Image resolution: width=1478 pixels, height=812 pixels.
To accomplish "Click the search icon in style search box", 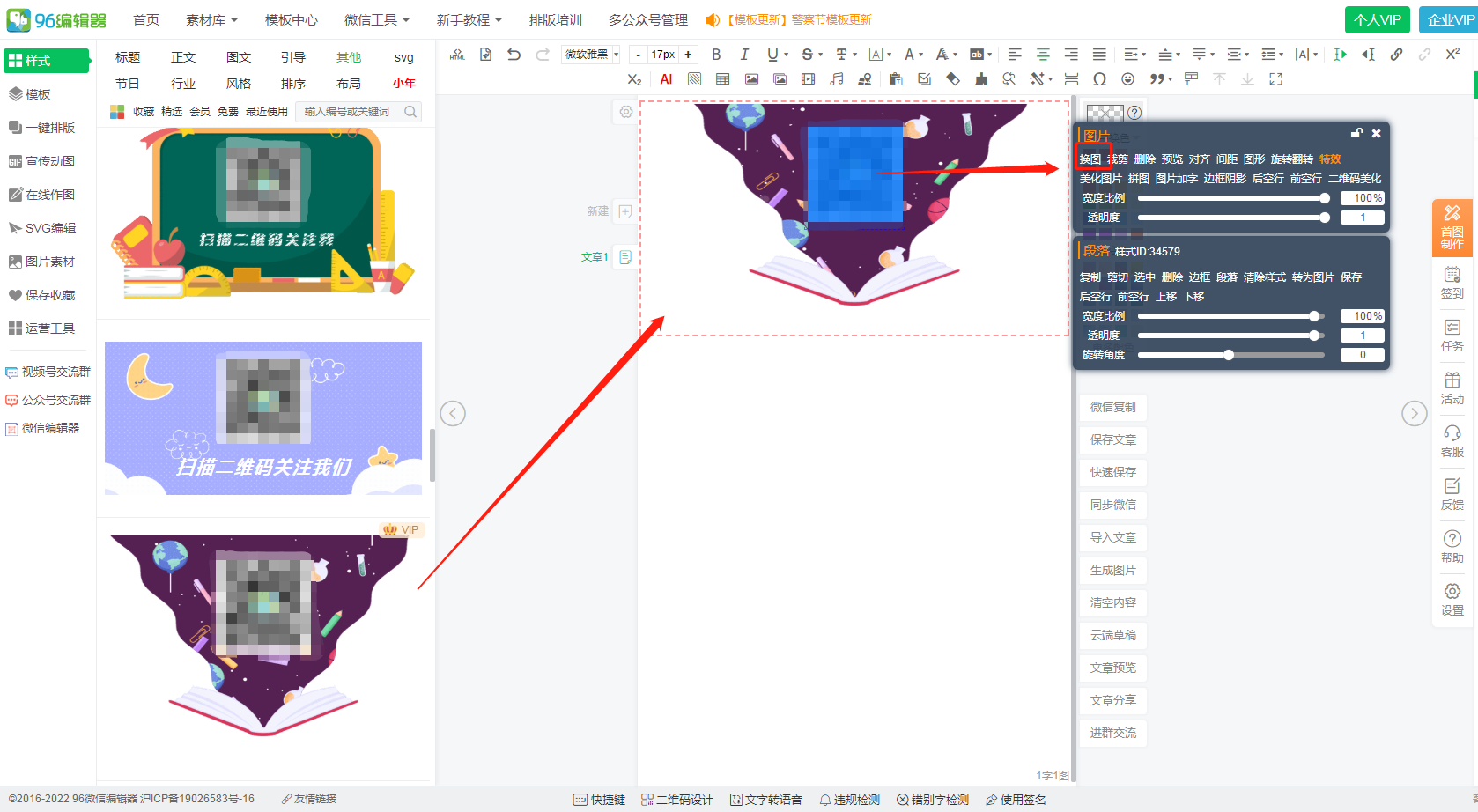I will click(x=410, y=112).
